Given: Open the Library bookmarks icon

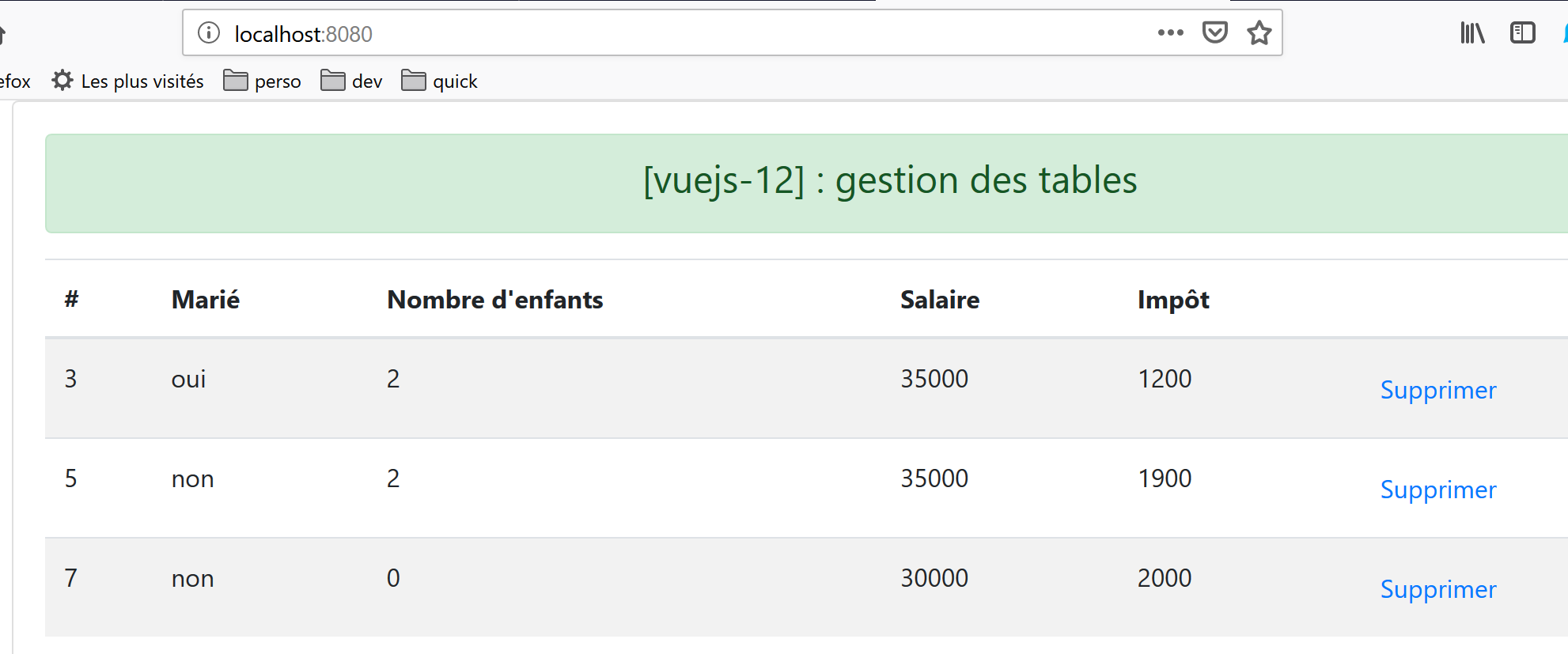Looking at the screenshot, I should pyautogui.click(x=1471, y=33).
